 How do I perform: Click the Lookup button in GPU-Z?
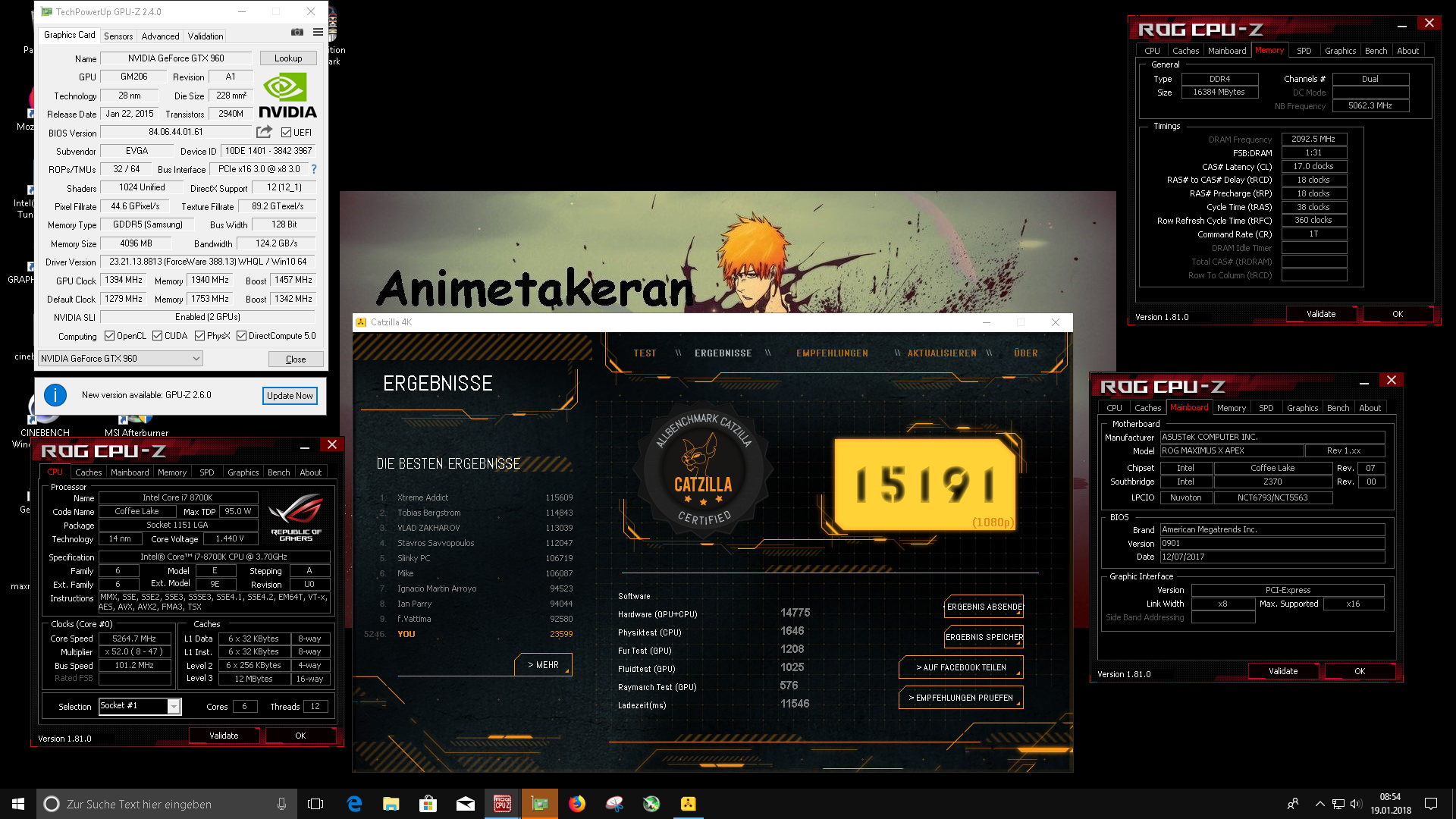[288, 58]
